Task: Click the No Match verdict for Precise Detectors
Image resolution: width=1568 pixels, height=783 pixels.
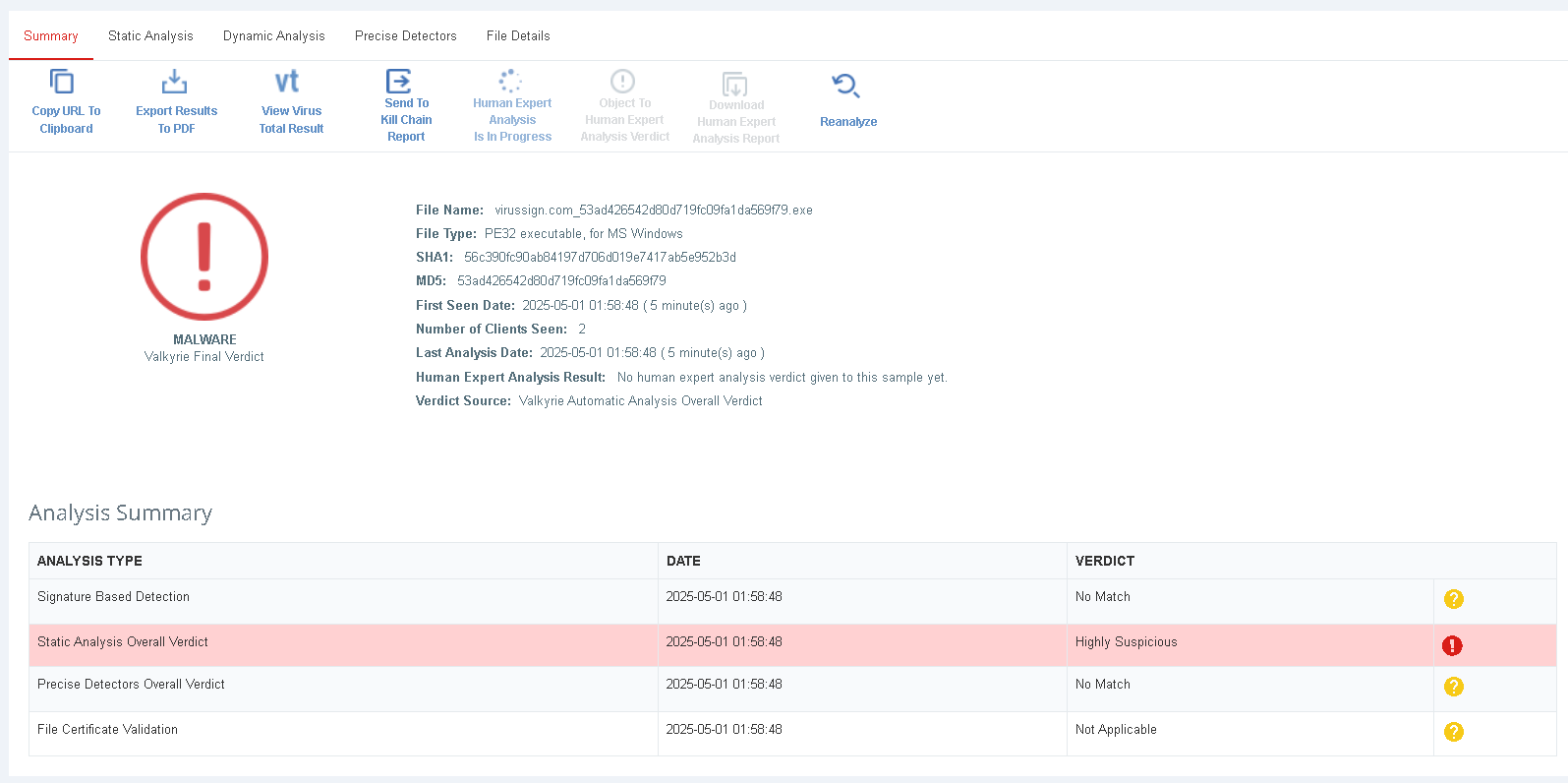Action: pyautogui.click(x=1103, y=685)
